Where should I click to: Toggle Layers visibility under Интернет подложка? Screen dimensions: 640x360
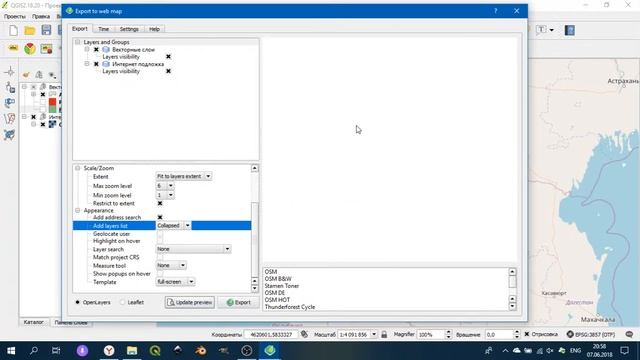168,71
